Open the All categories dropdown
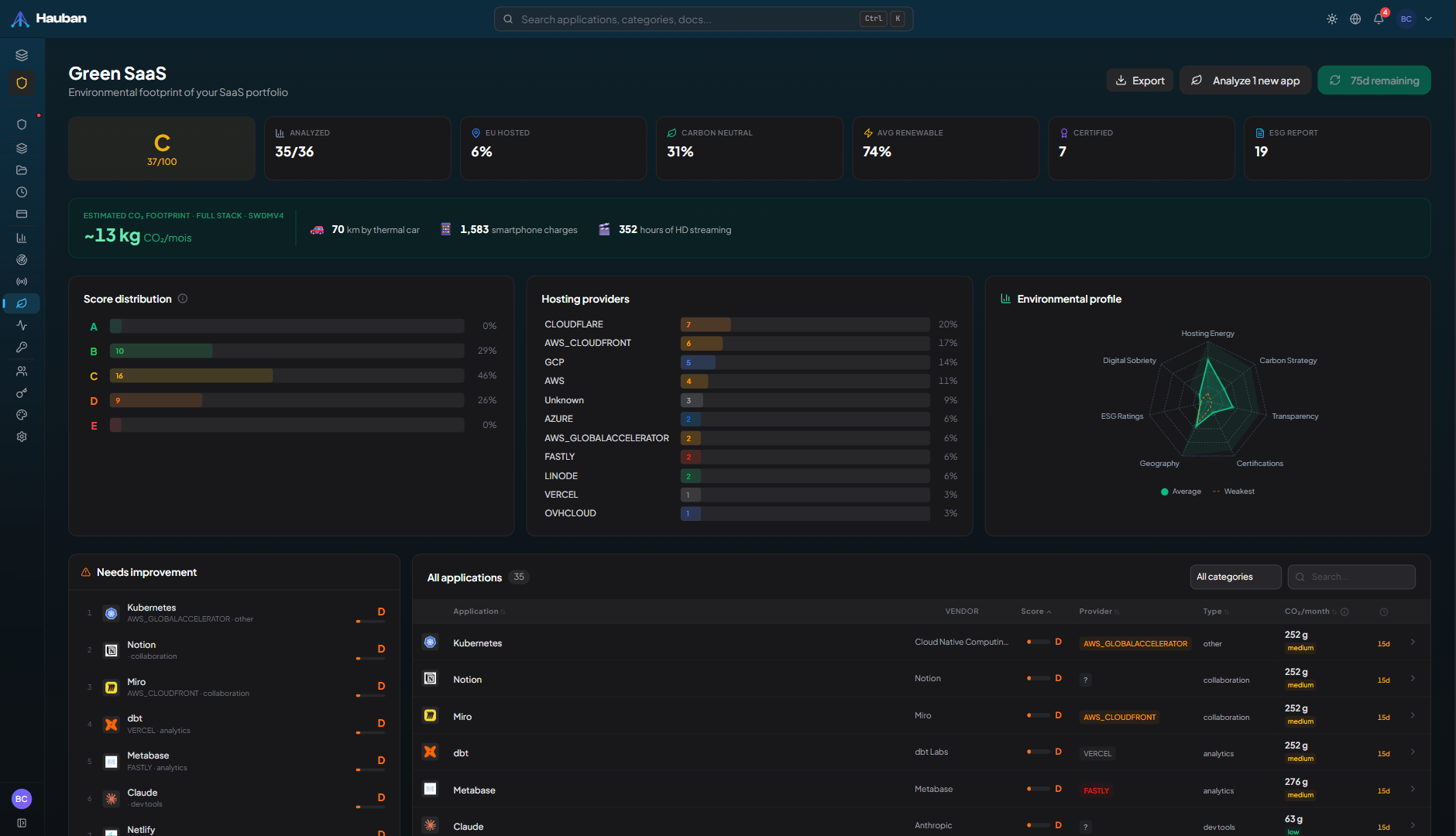Viewport: 1456px width, 836px height. tap(1235, 577)
